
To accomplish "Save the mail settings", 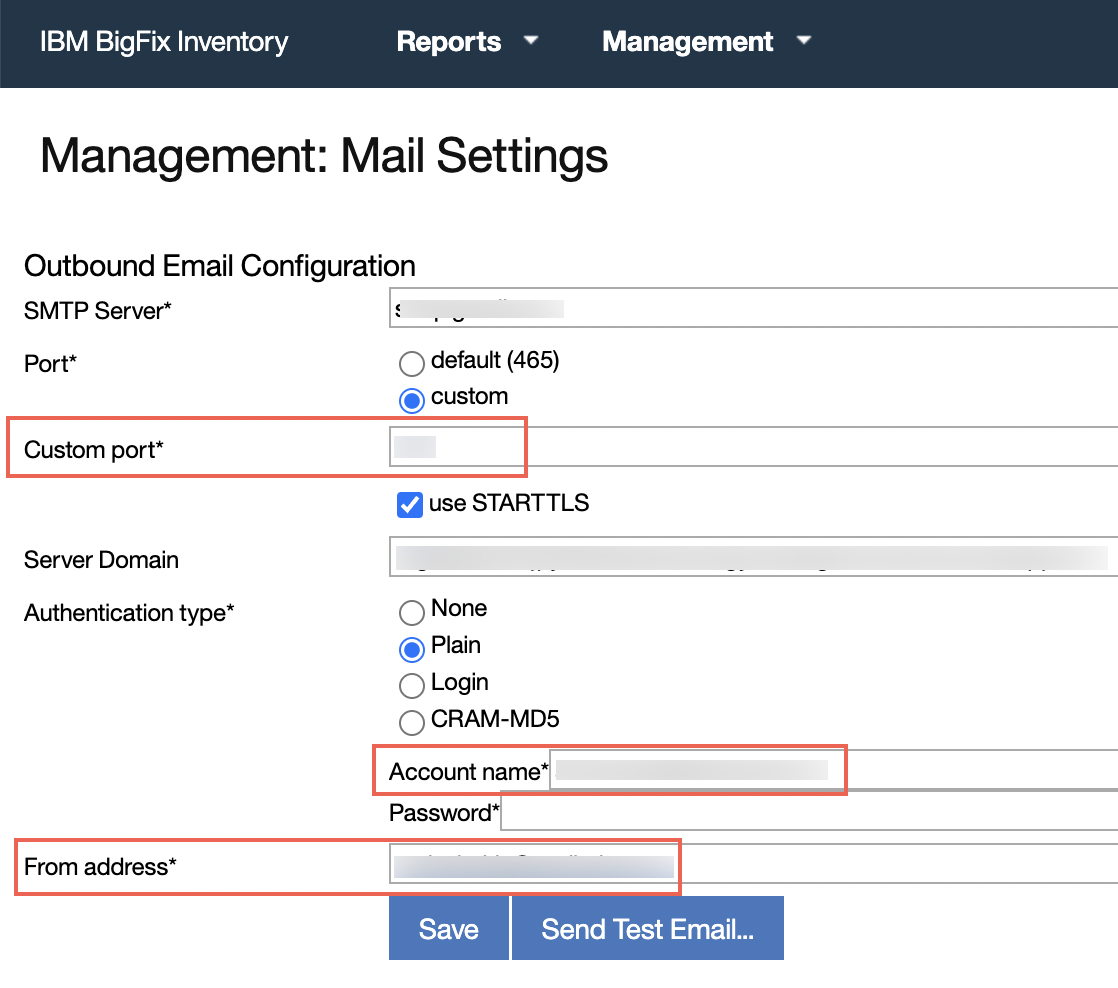I will pos(448,928).
